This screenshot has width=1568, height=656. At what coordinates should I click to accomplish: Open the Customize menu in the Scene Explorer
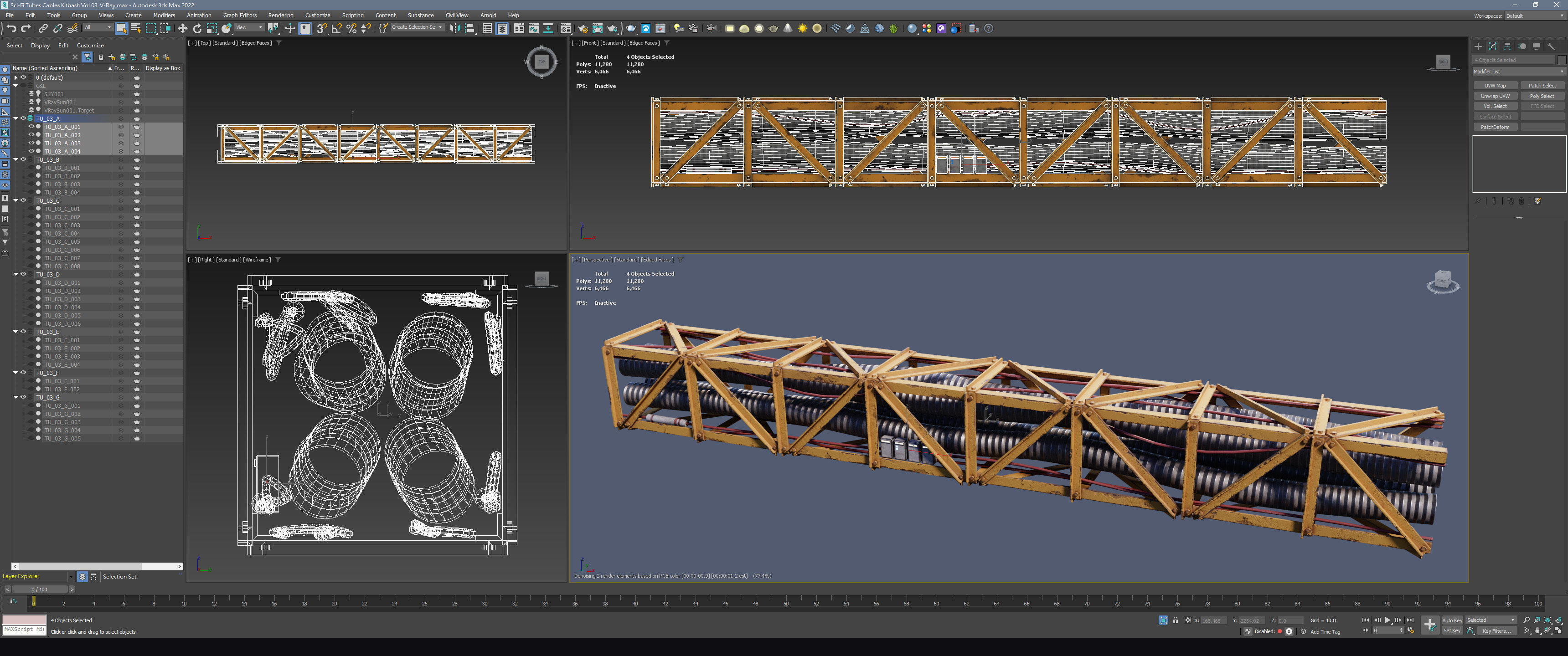[90, 46]
